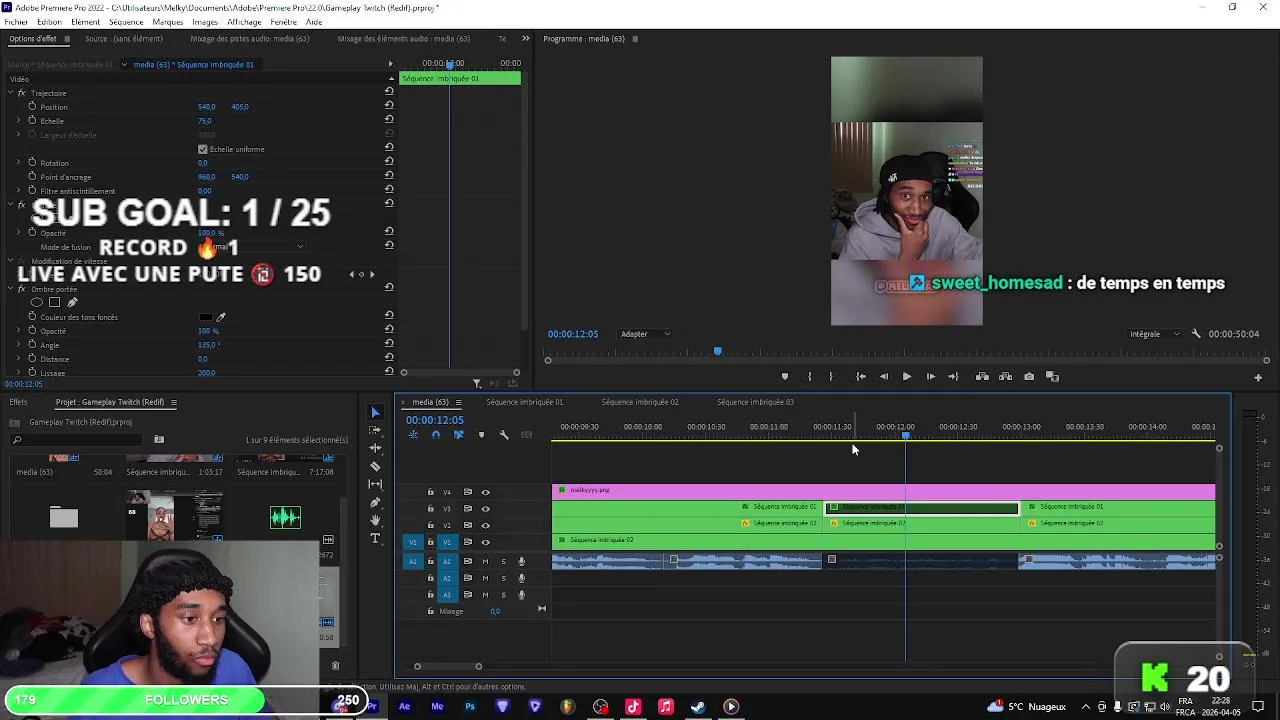
Task: Create rectangle mask for Ombre portée
Action: click(55, 302)
